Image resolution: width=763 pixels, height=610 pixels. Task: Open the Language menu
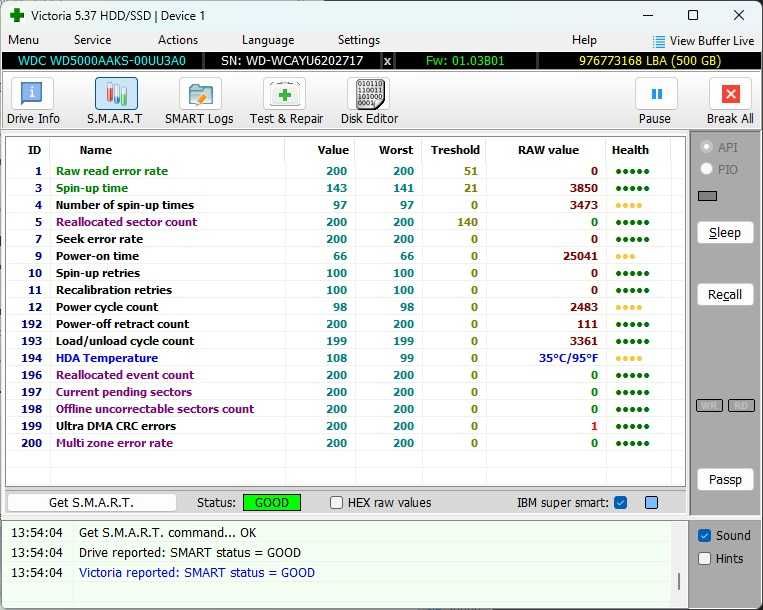pos(268,40)
